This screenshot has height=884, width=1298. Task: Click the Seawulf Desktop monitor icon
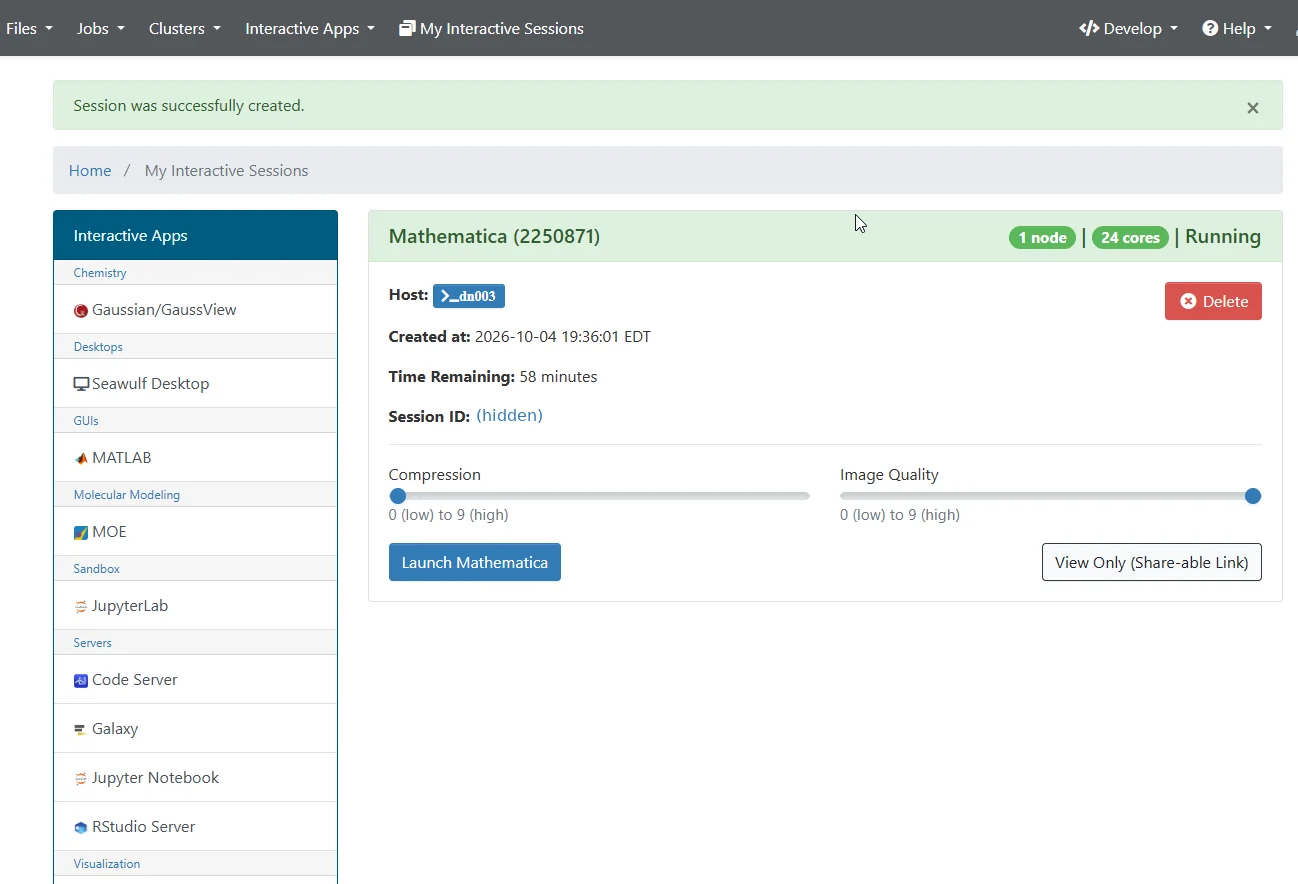pyautogui.click(x=81, y=384)
